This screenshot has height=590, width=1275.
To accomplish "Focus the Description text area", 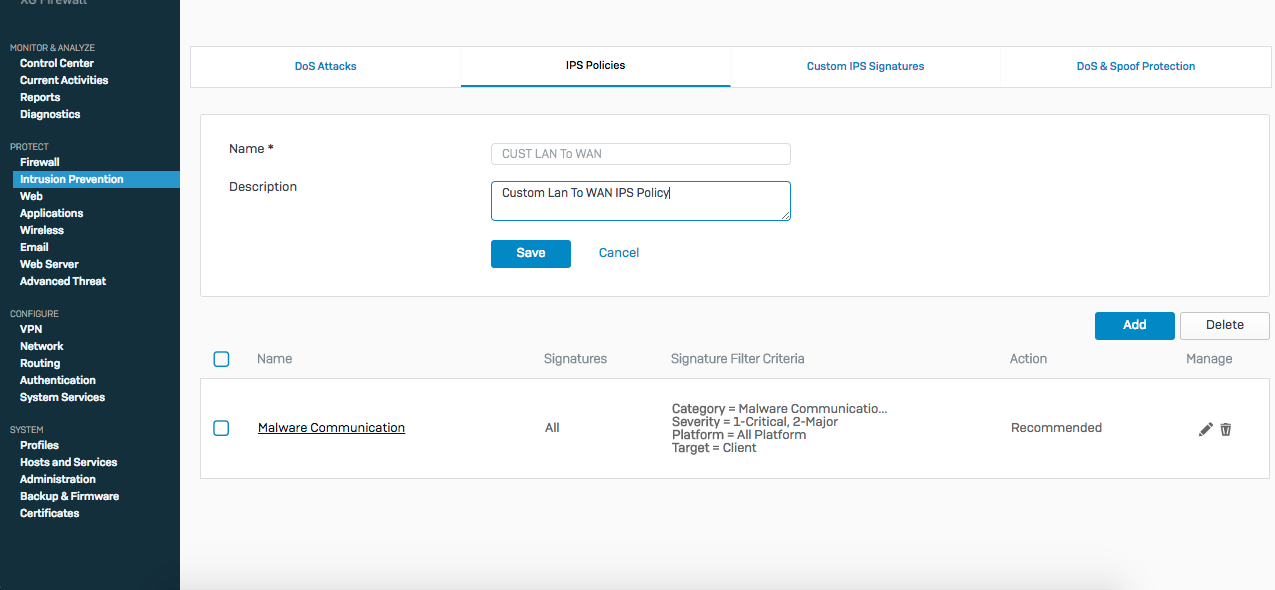I will (x=641, y=201).
